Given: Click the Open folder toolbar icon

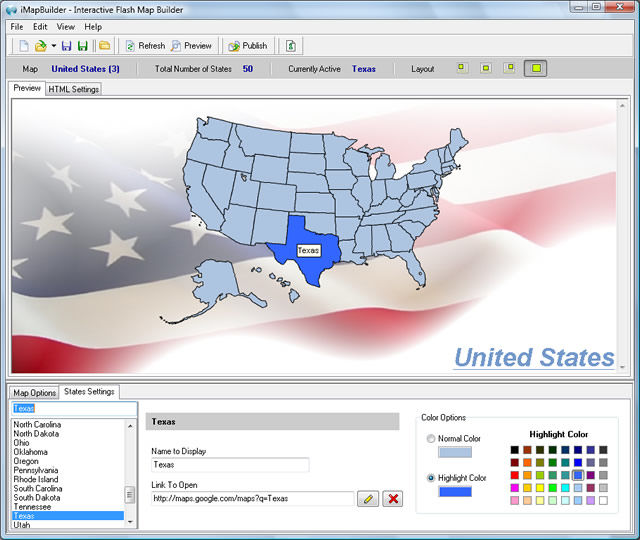Looking at the screenshot, I should 40,46.
